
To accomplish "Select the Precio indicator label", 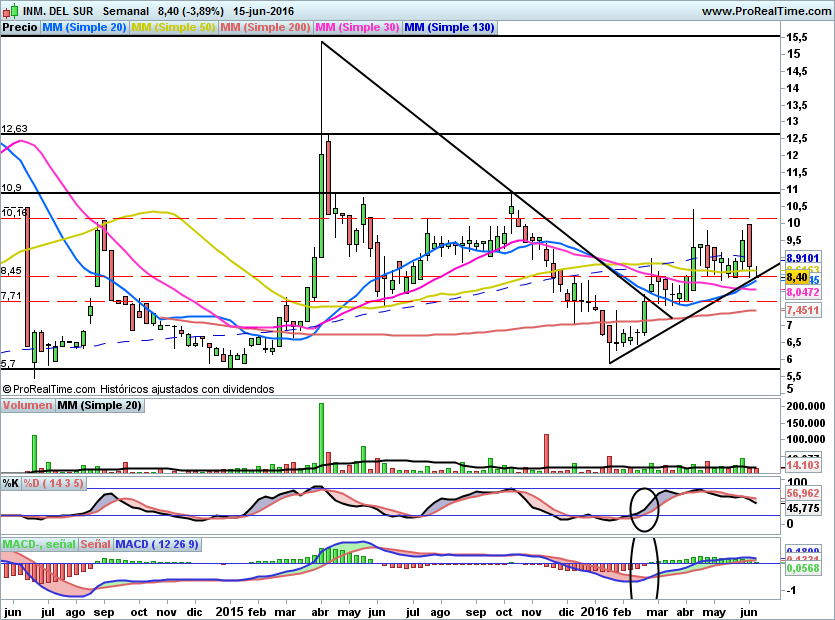I will click(x=20, y=28).
